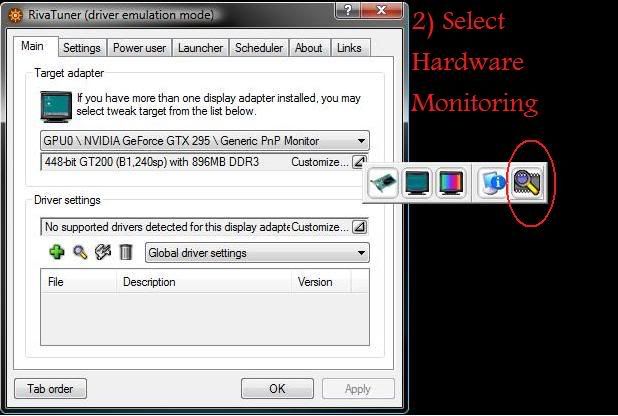
Task: Open the graphics card low-level settings icon
Action: [383, 183]
